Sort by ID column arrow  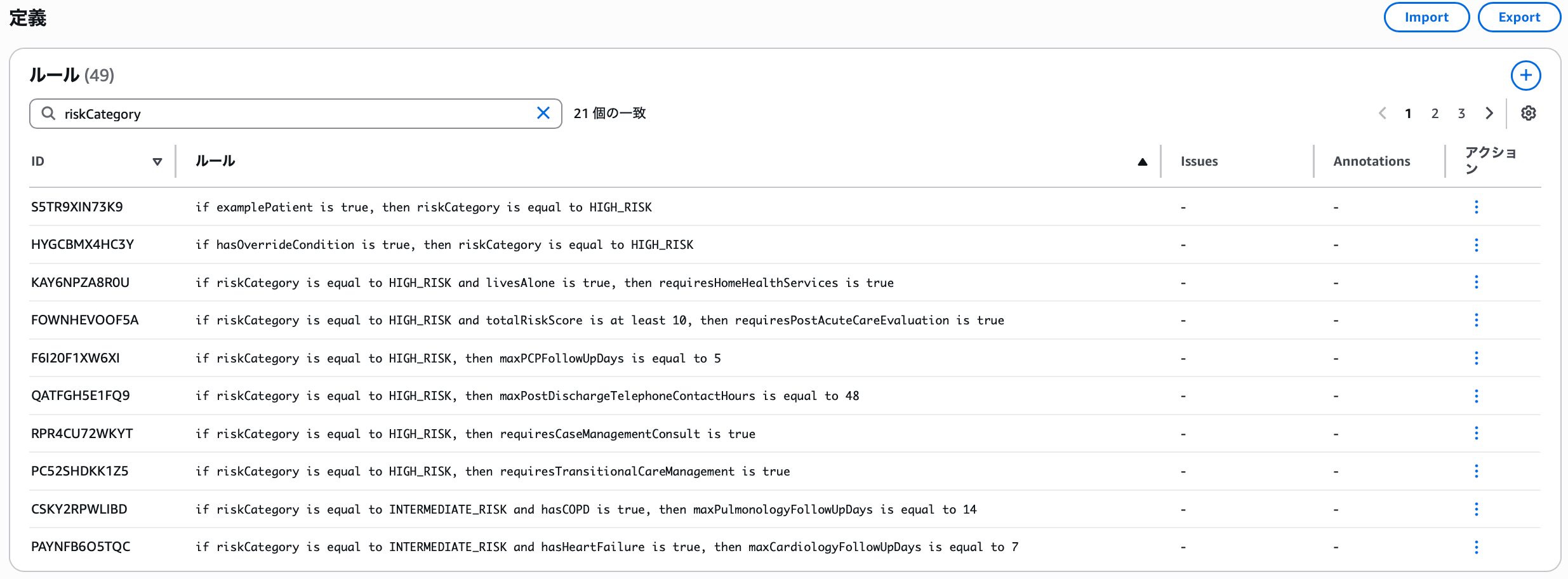tap(157, 162)
